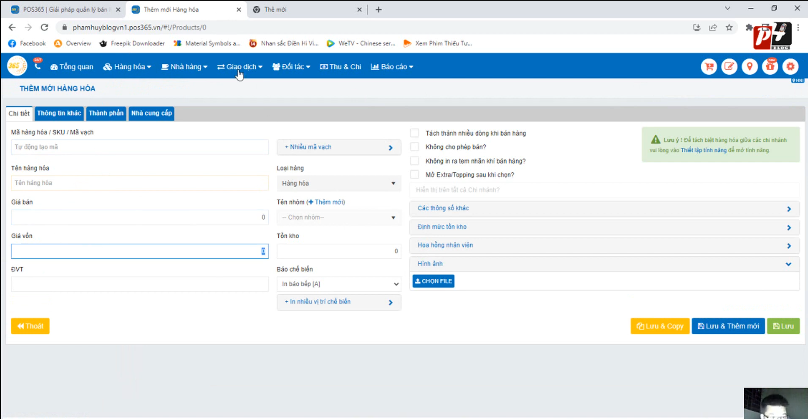Open Thiết lập tính năng link
This screenshot has width=808, height=419.
[703, 150]
